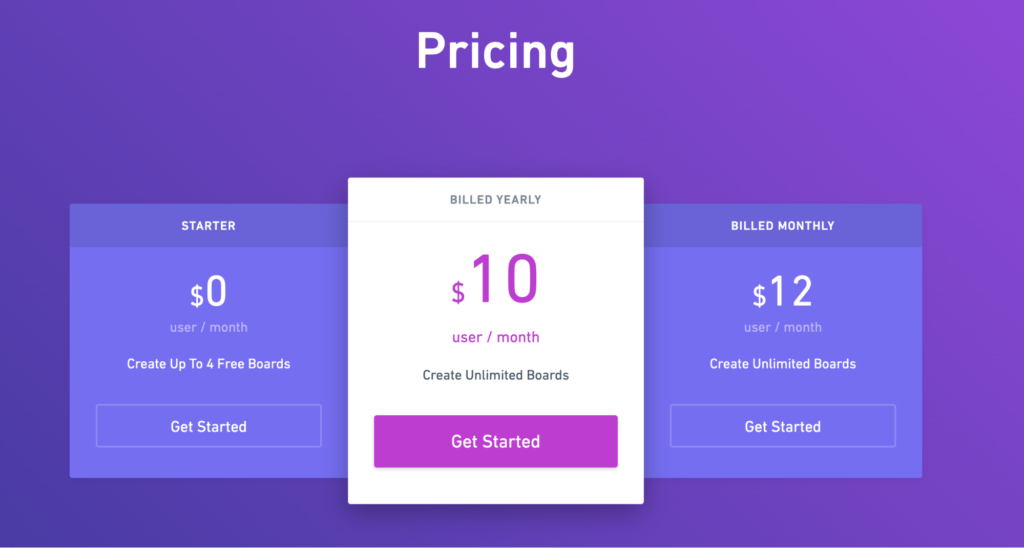The width and height of the screenshot is (1024, 548).
Task: Click "user / month" under the $12 price
Action: (x=782, y=327)
